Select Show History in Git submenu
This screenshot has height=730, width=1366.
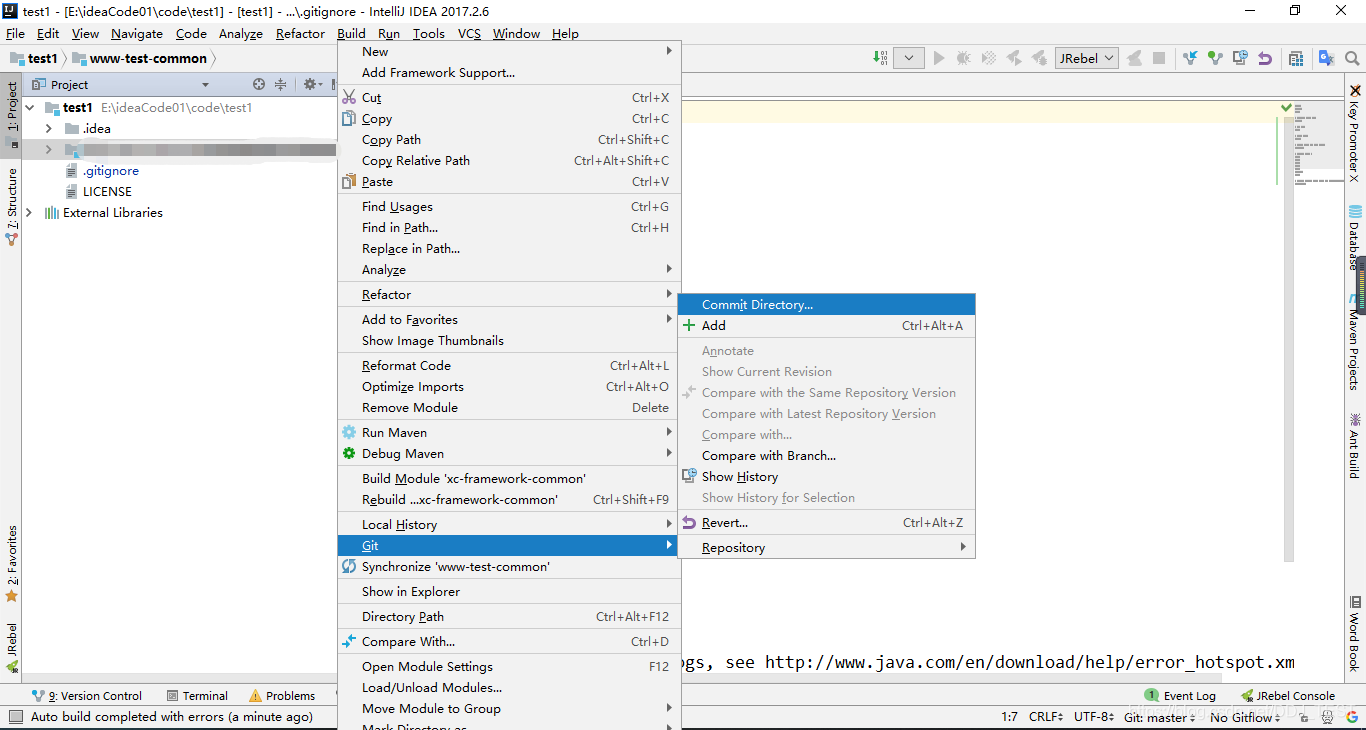[826, 477]
